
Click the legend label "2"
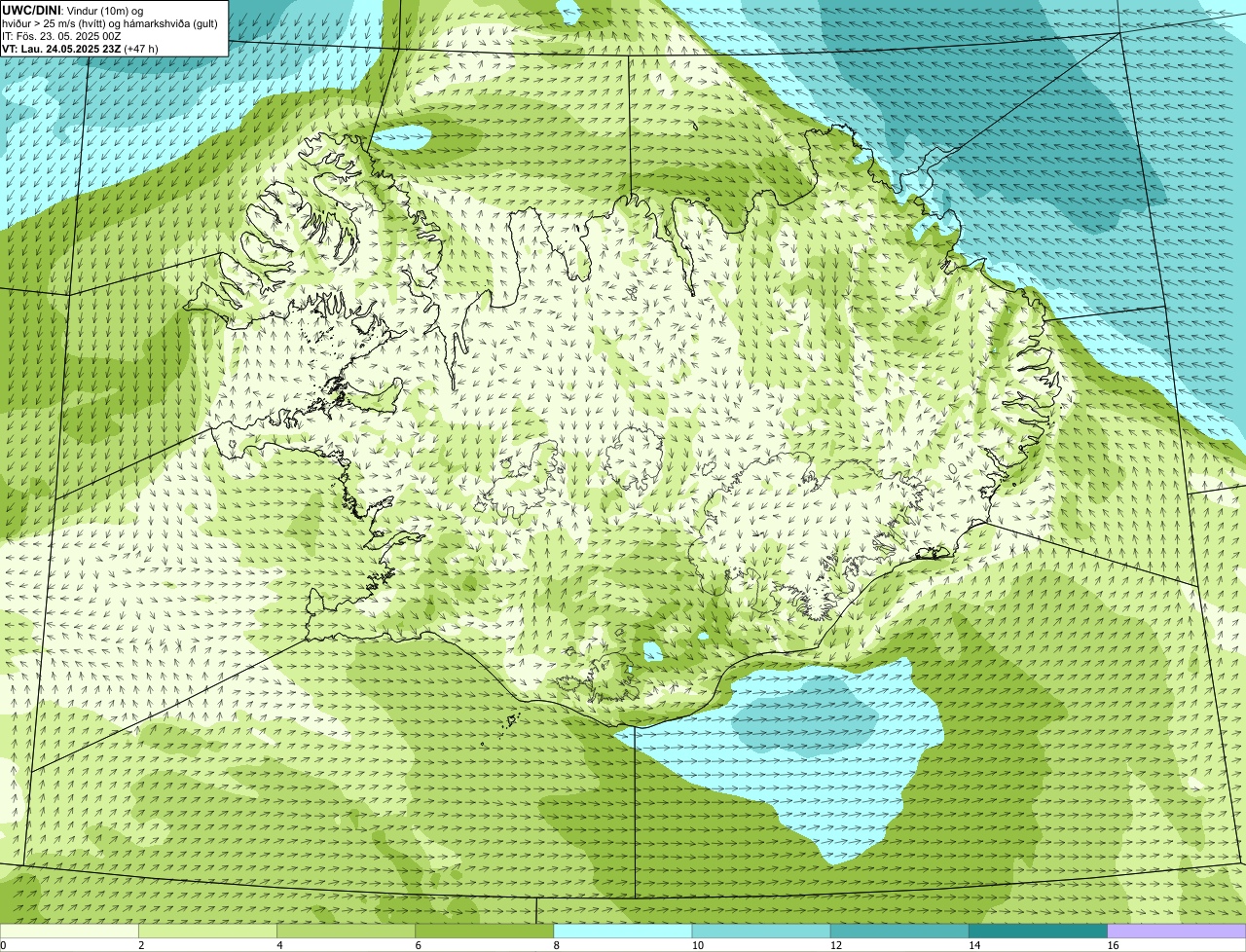pos(141,945)
